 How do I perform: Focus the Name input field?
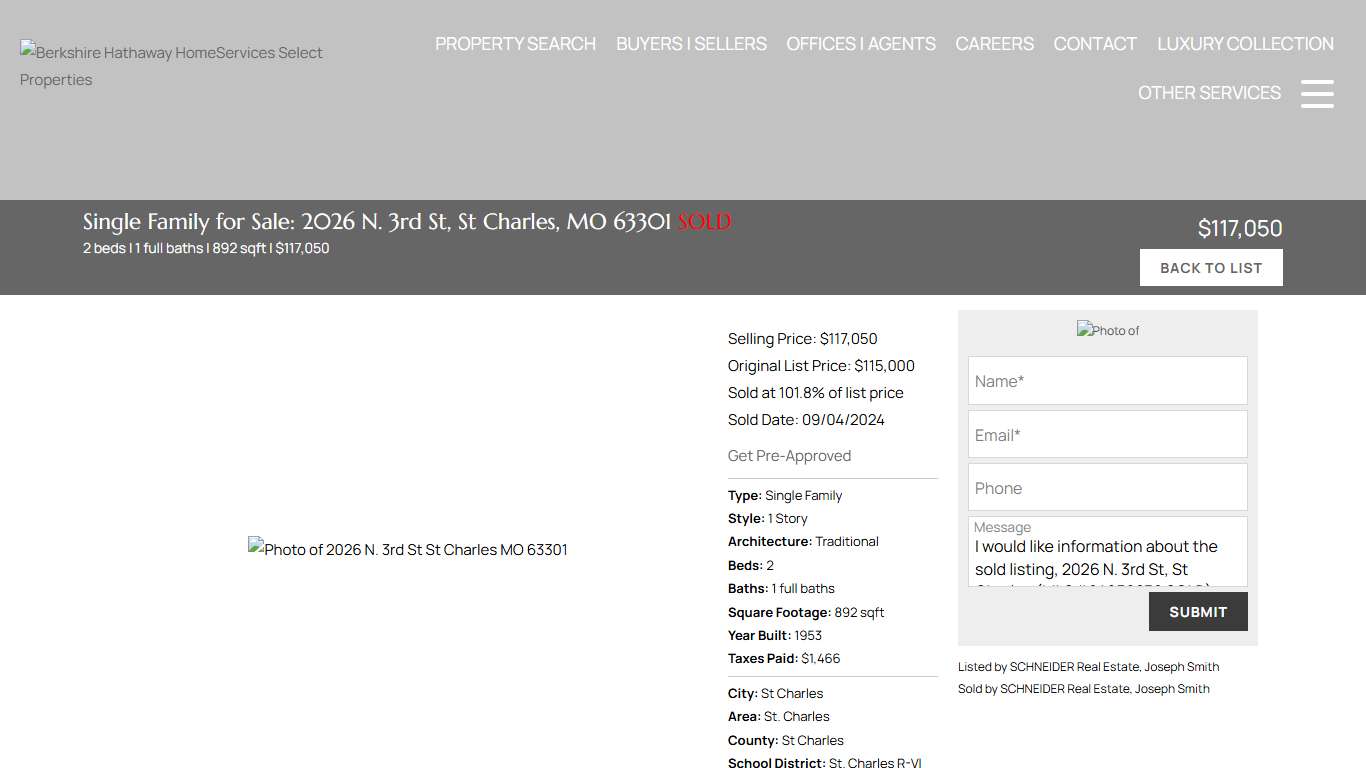(1107, 381)
